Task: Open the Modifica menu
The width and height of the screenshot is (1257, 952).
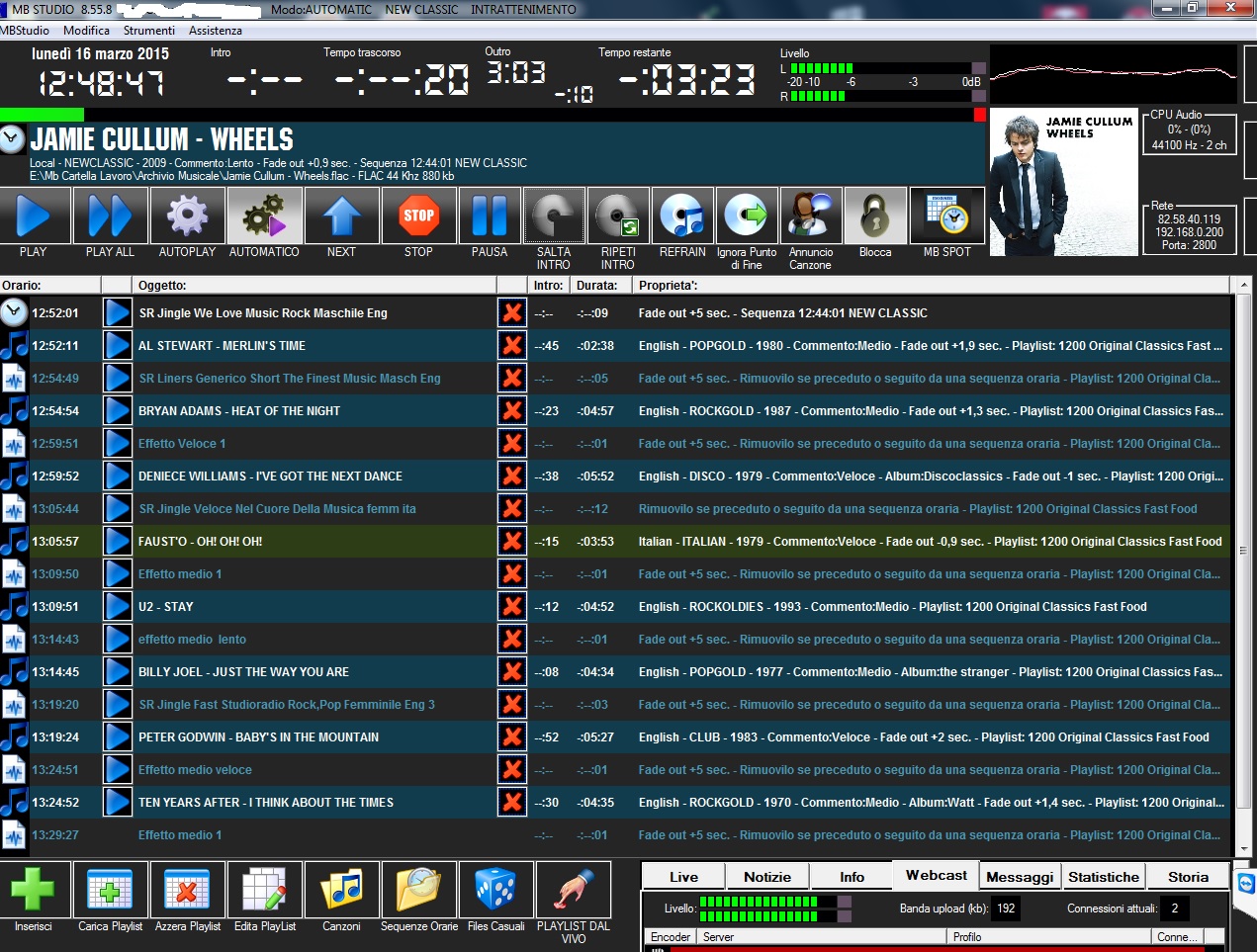Action: [86, 31]
